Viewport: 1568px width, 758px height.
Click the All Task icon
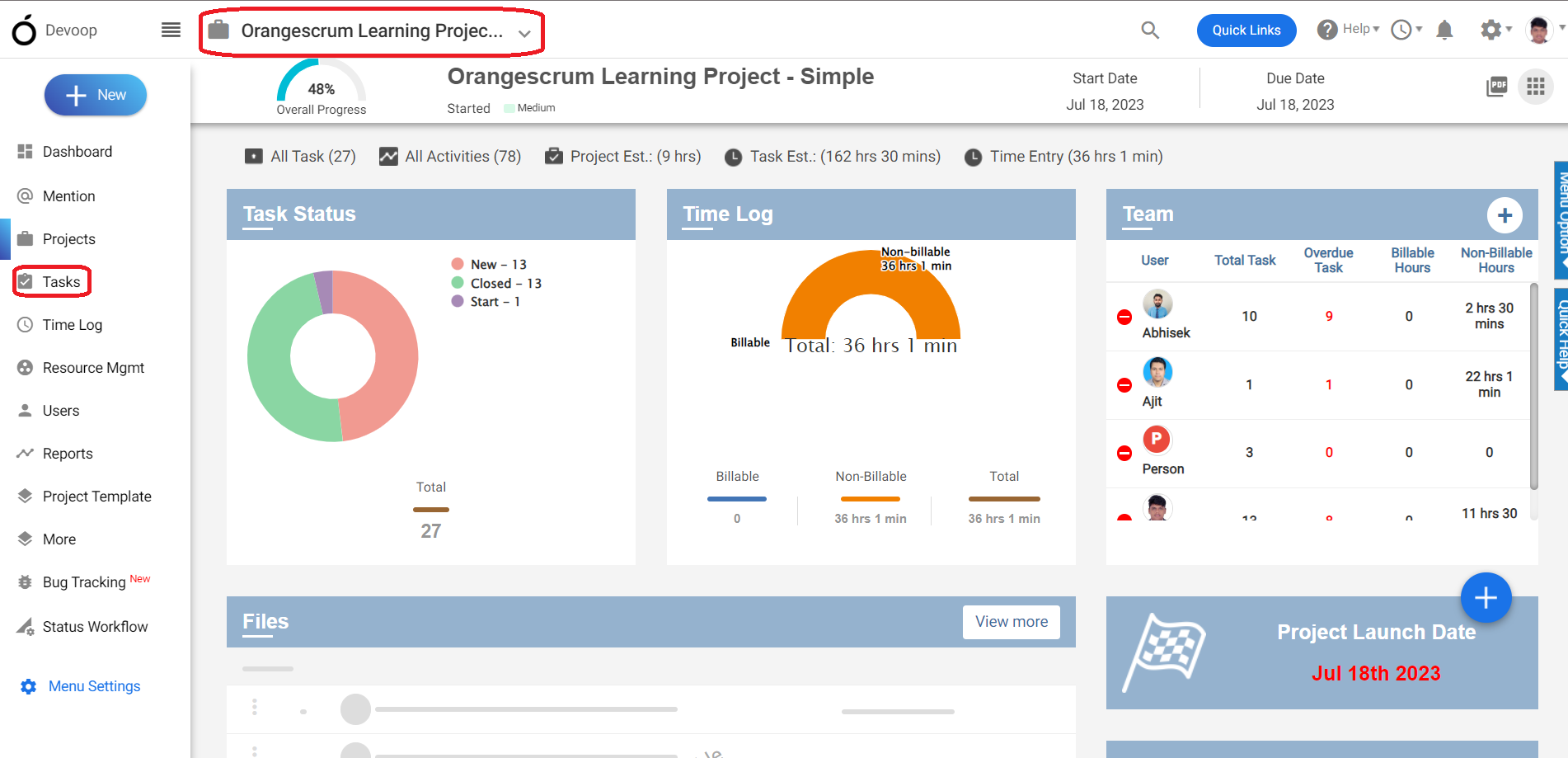[254, 157]
